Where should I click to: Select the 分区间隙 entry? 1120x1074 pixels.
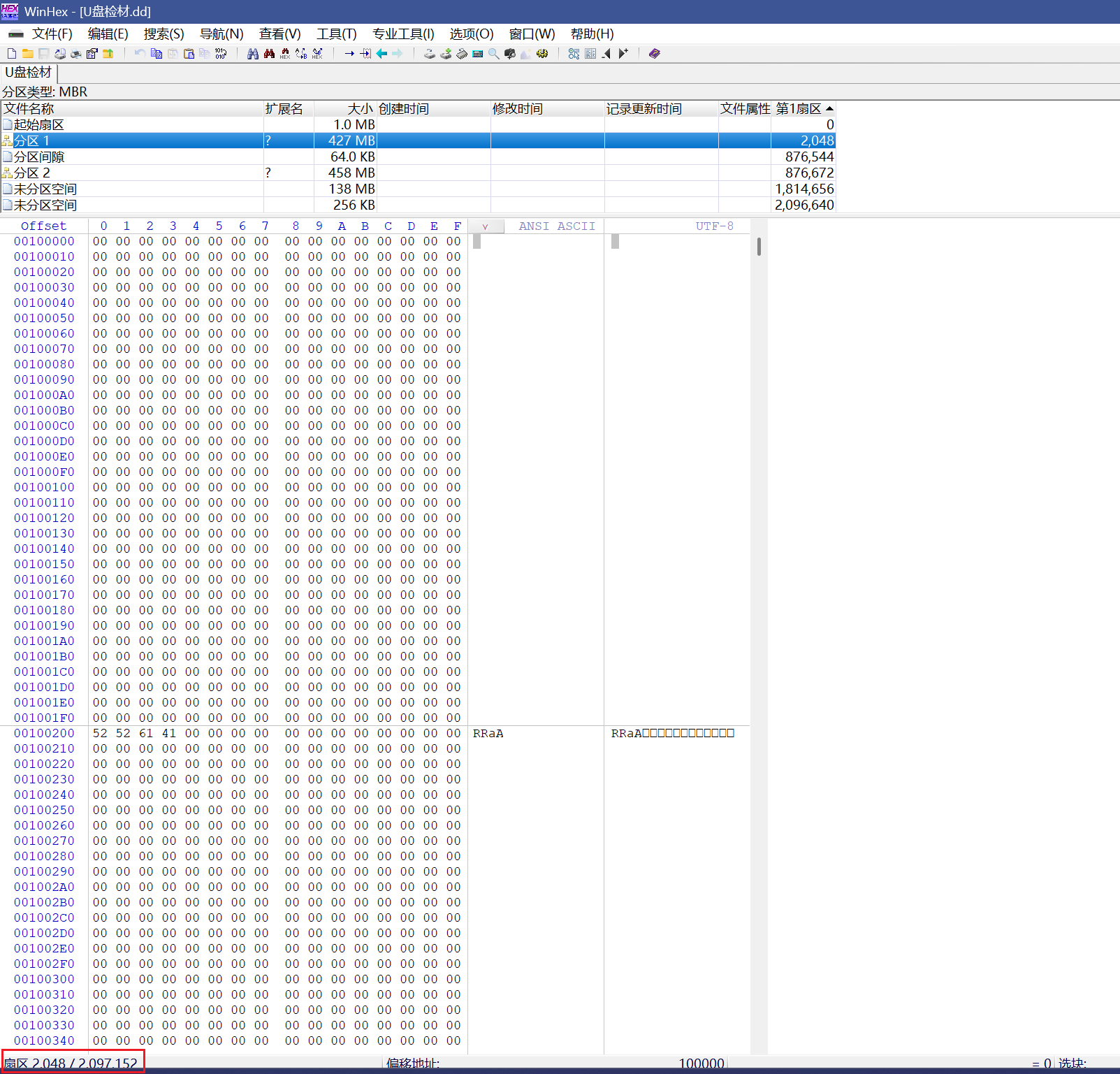[x=39, y=157]
